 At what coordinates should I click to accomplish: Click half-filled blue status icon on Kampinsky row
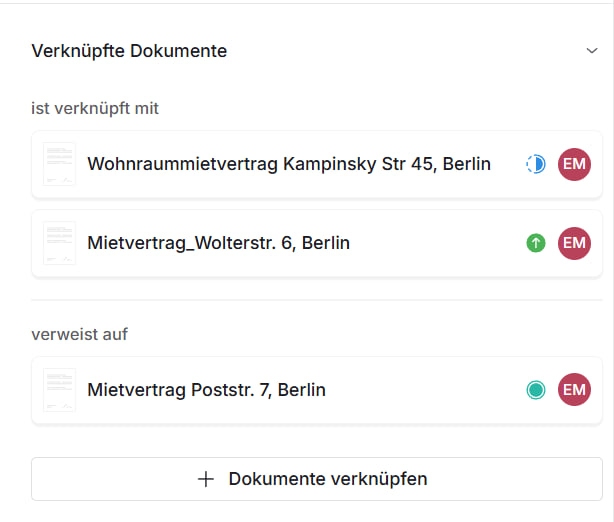pos(536,164)
